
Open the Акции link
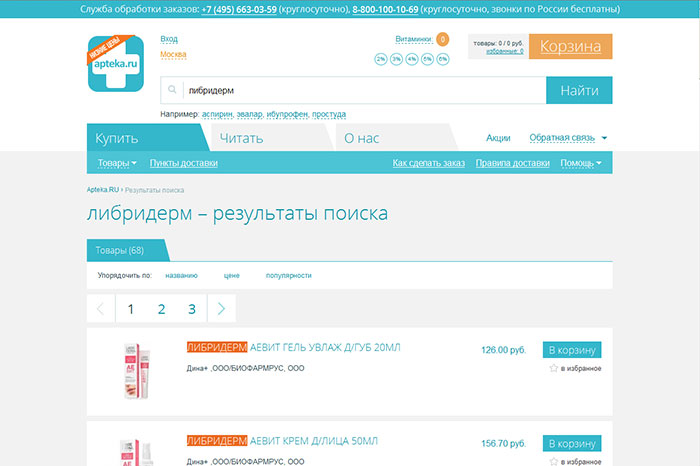498,137
